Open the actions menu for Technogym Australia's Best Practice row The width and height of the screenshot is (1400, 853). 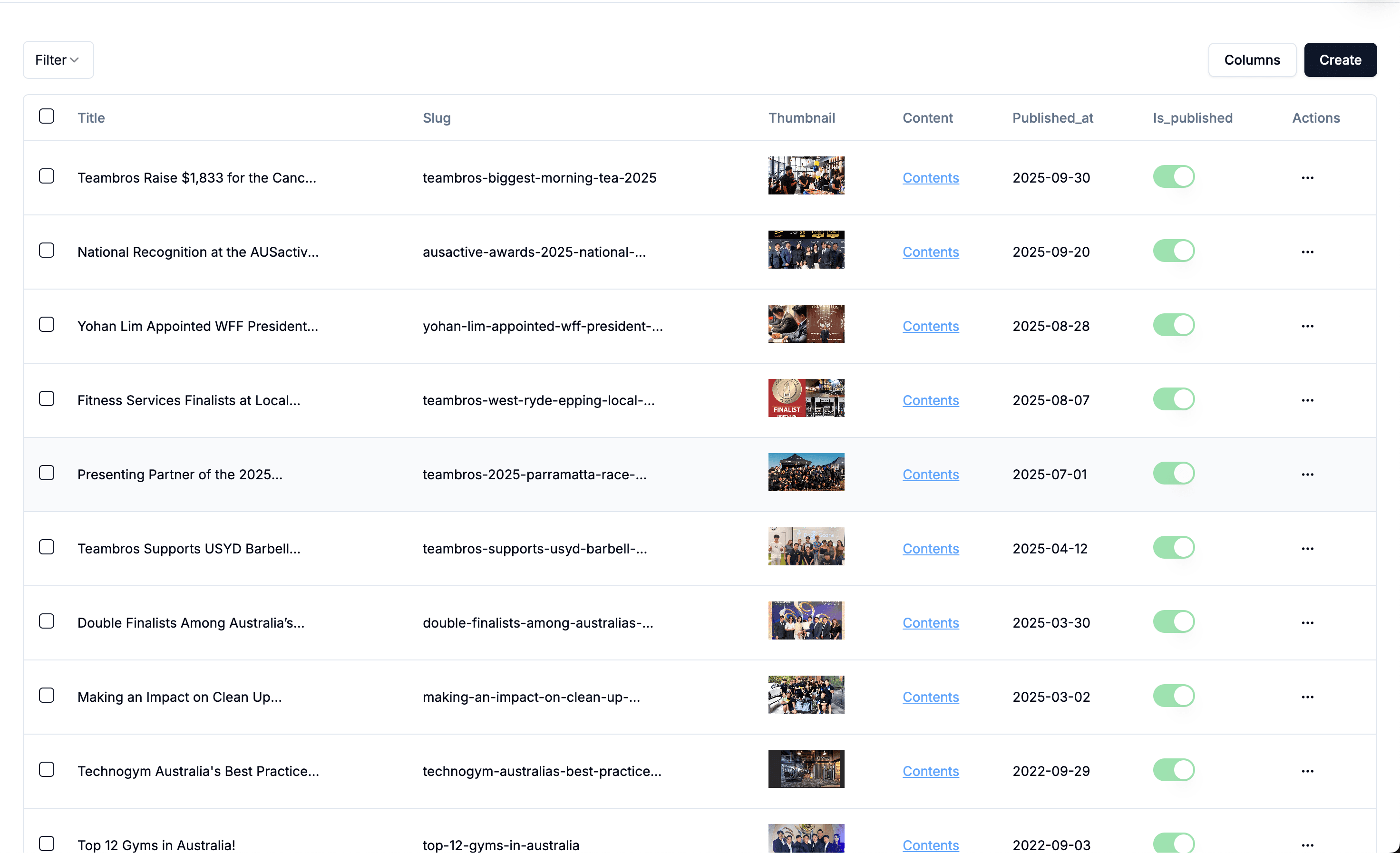[1307, 771]
